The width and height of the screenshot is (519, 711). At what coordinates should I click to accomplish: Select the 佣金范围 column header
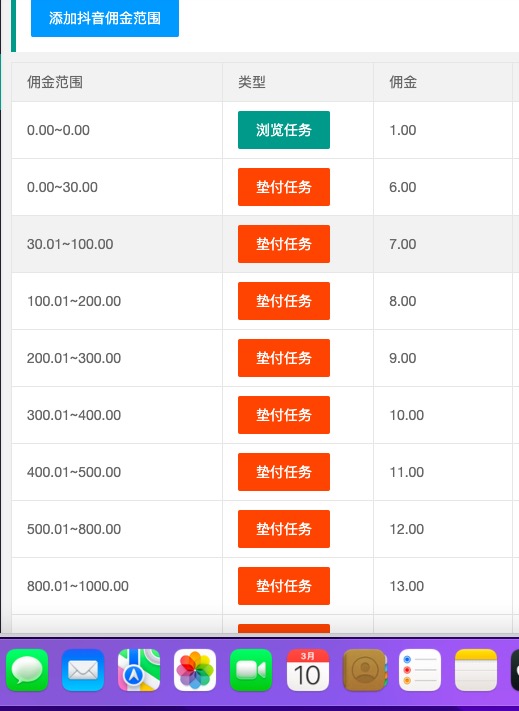tap(117, 82)
